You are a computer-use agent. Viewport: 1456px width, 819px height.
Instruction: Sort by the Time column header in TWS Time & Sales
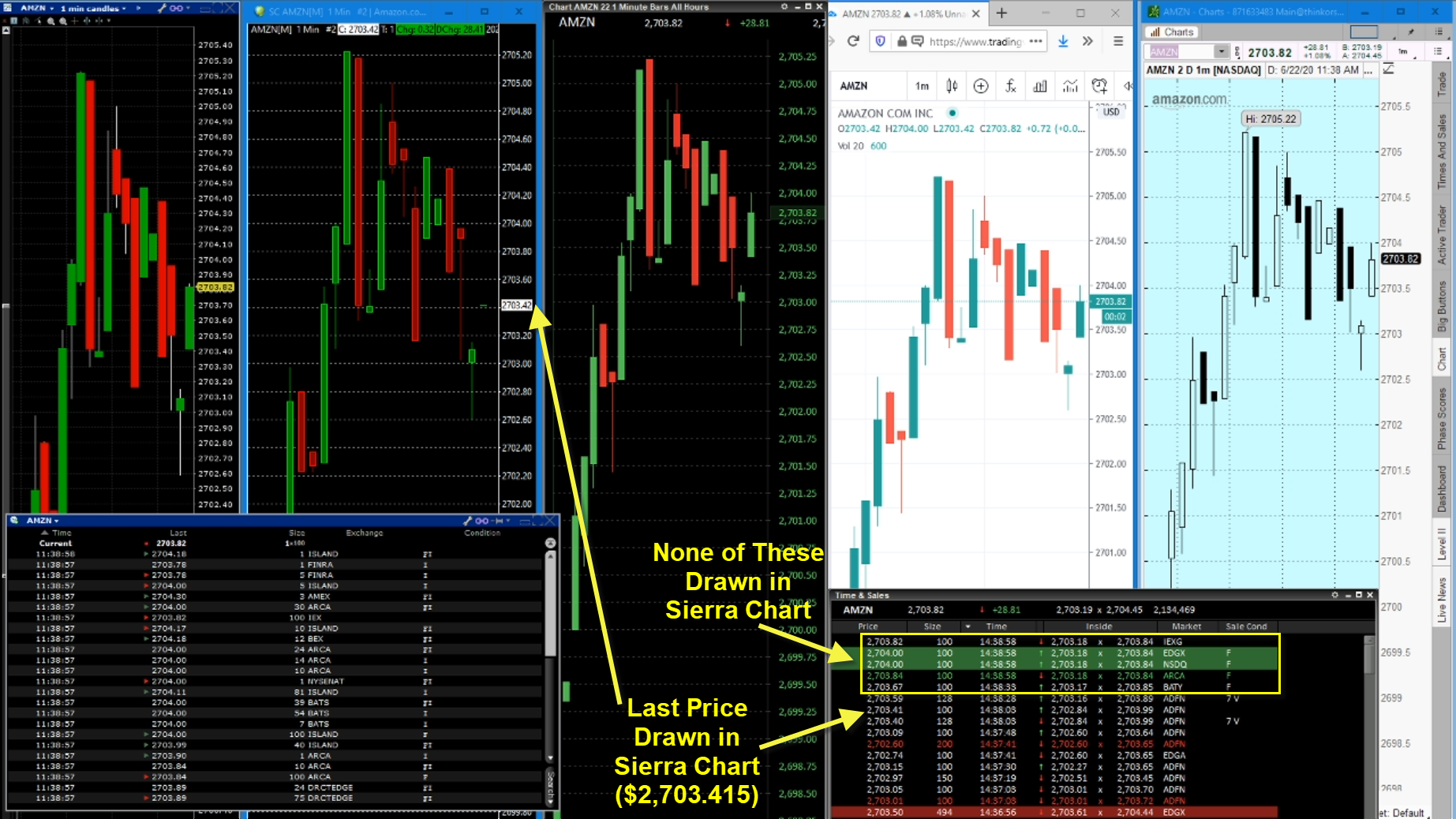click(x=62, y=533)
